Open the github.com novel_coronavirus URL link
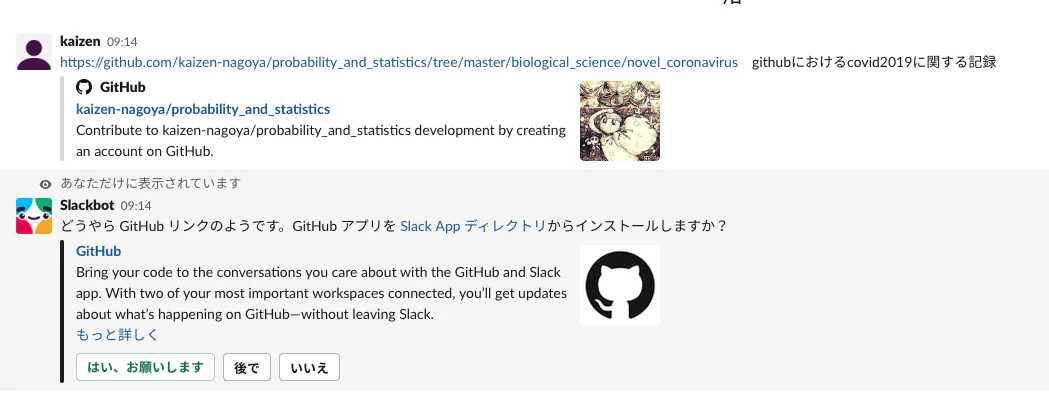The height and width of the screenshot is (396, 1049). (399, 62)
